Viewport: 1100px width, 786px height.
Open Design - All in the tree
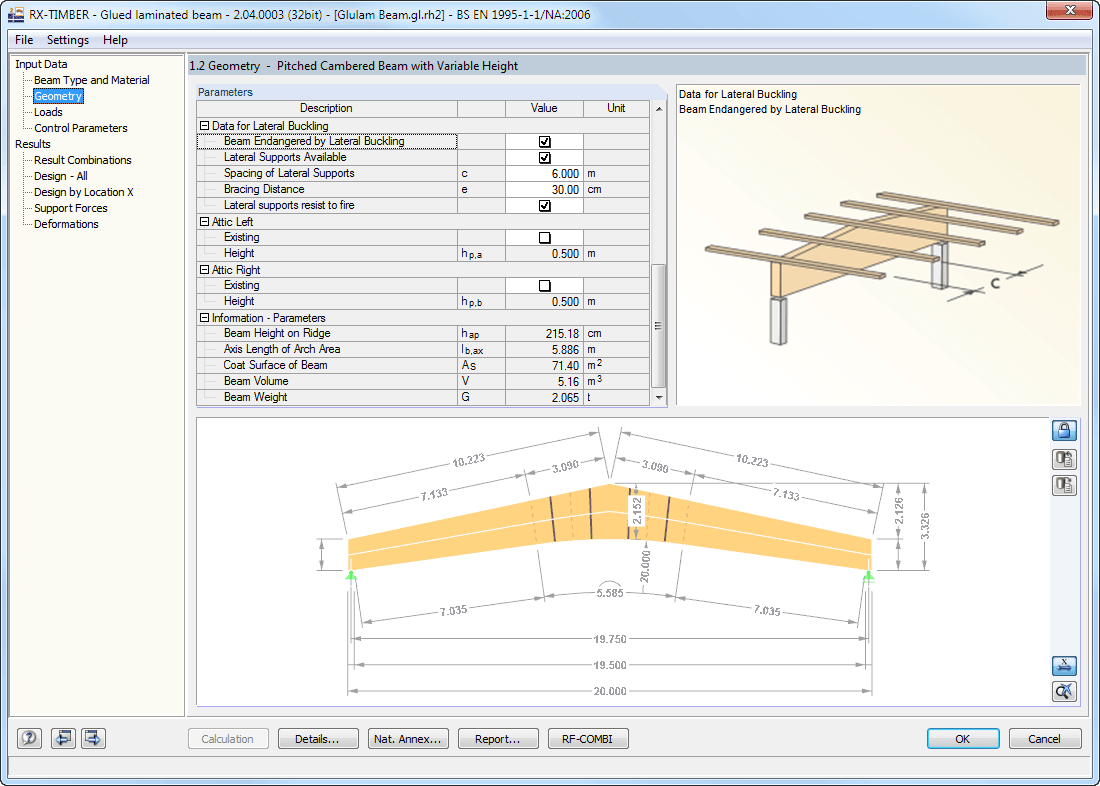[x=61, y=176]
